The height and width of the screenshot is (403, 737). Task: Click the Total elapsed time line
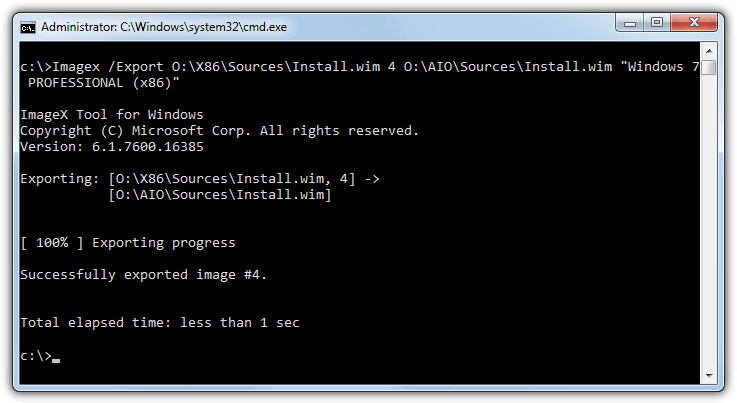pyautogui.click(x=160, y=323)
